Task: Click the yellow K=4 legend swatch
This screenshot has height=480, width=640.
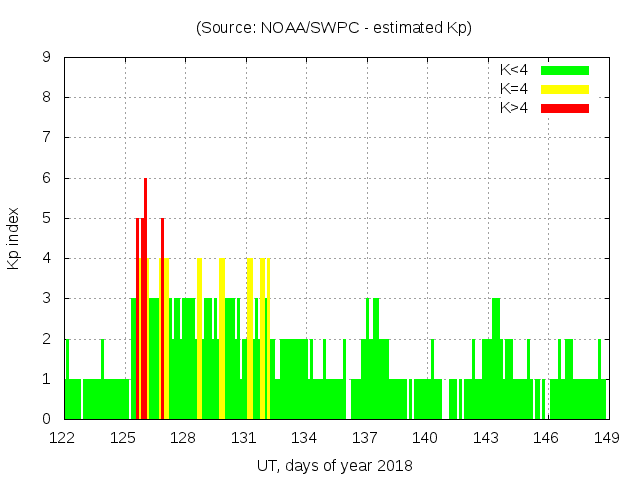Action: pos(565,89)
